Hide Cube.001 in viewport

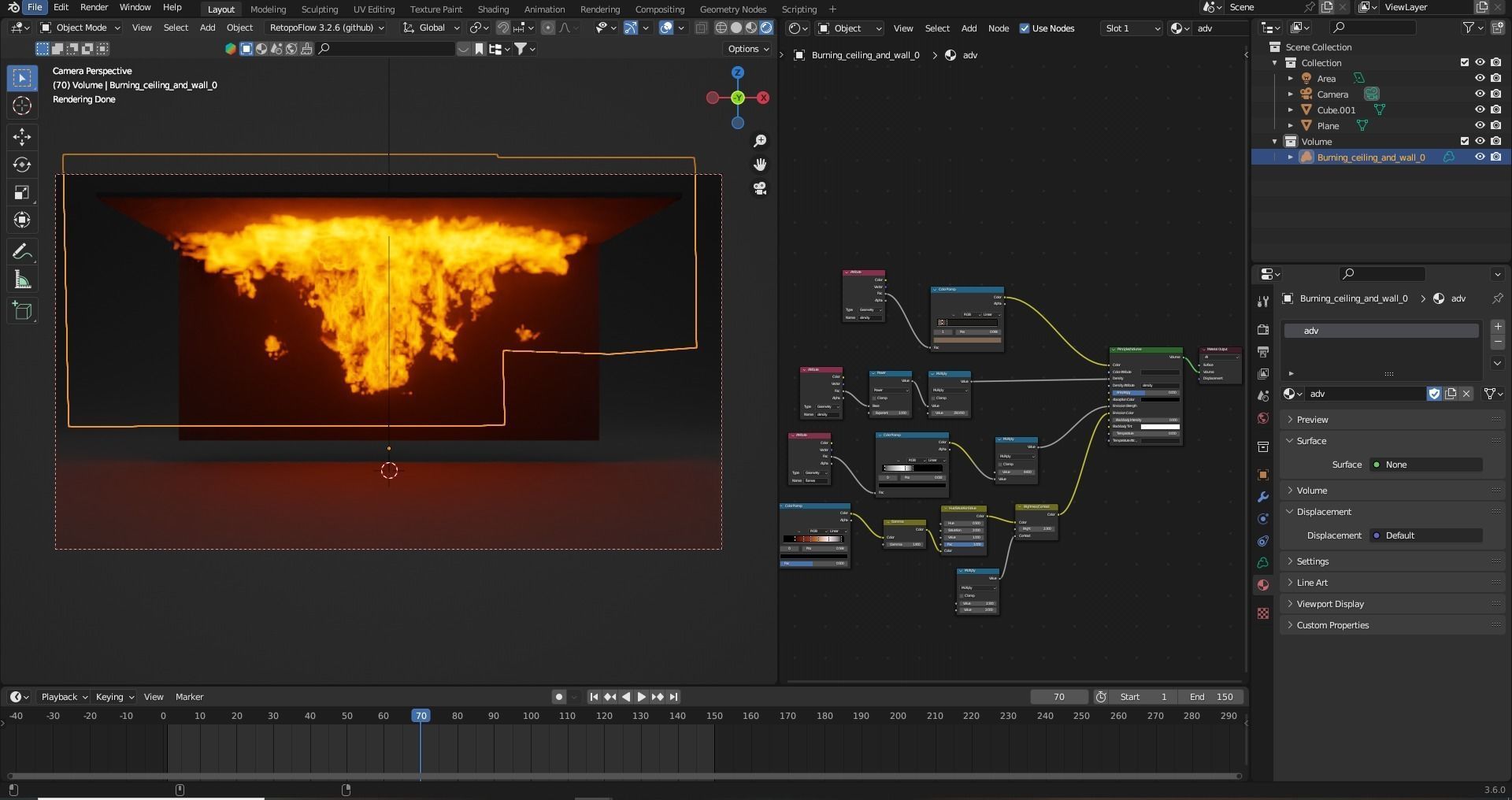click(1480, 110)
